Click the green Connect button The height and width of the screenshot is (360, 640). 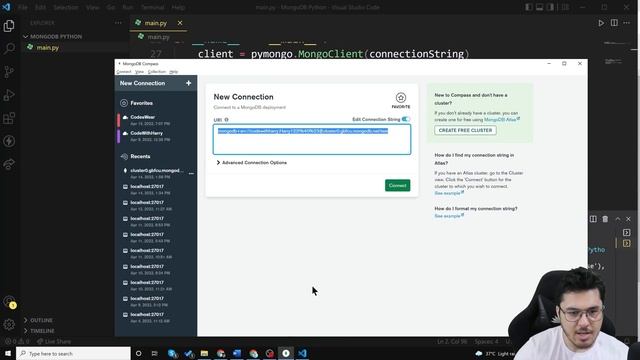coord(397,185)
